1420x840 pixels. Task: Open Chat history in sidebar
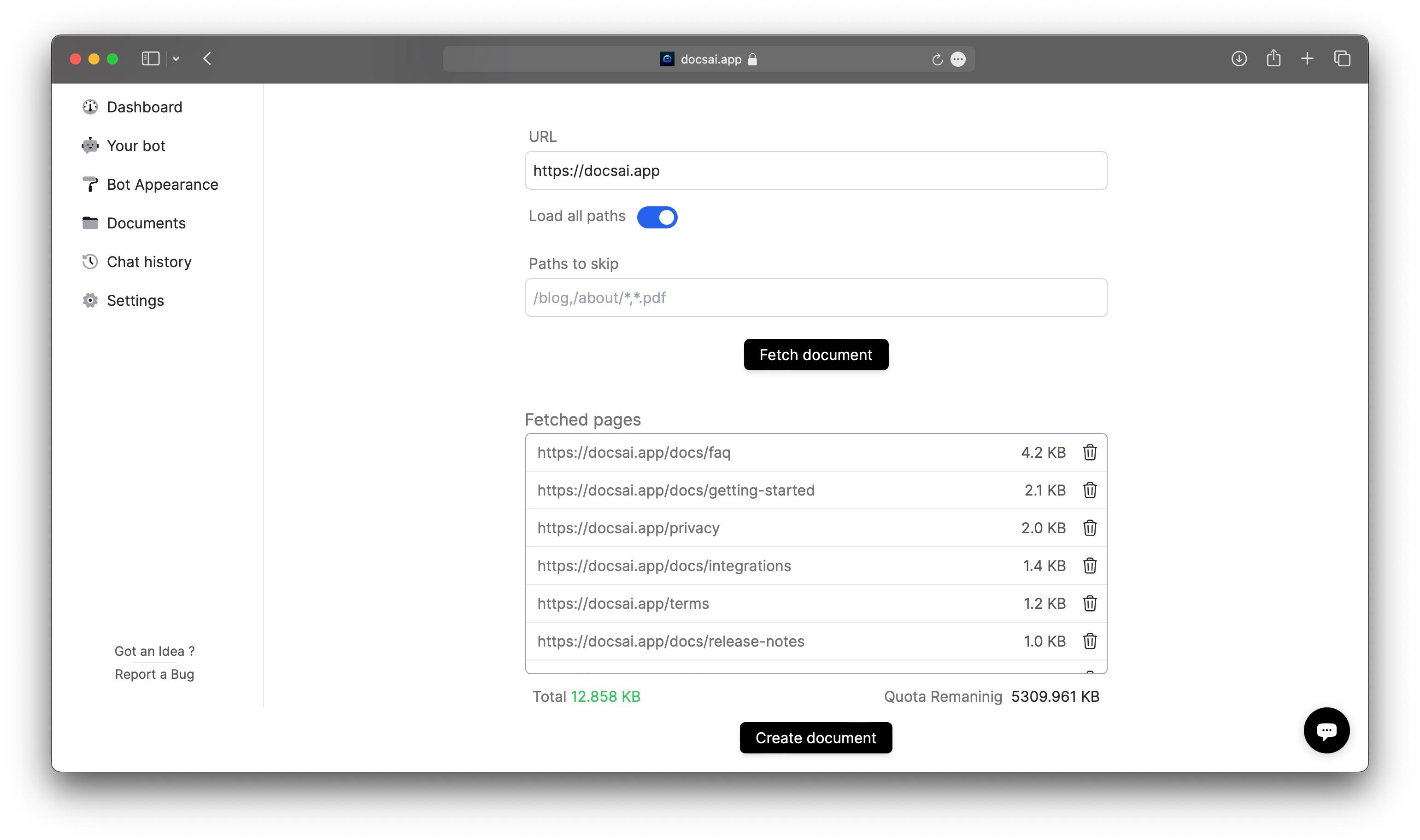(x=149, y=262)
